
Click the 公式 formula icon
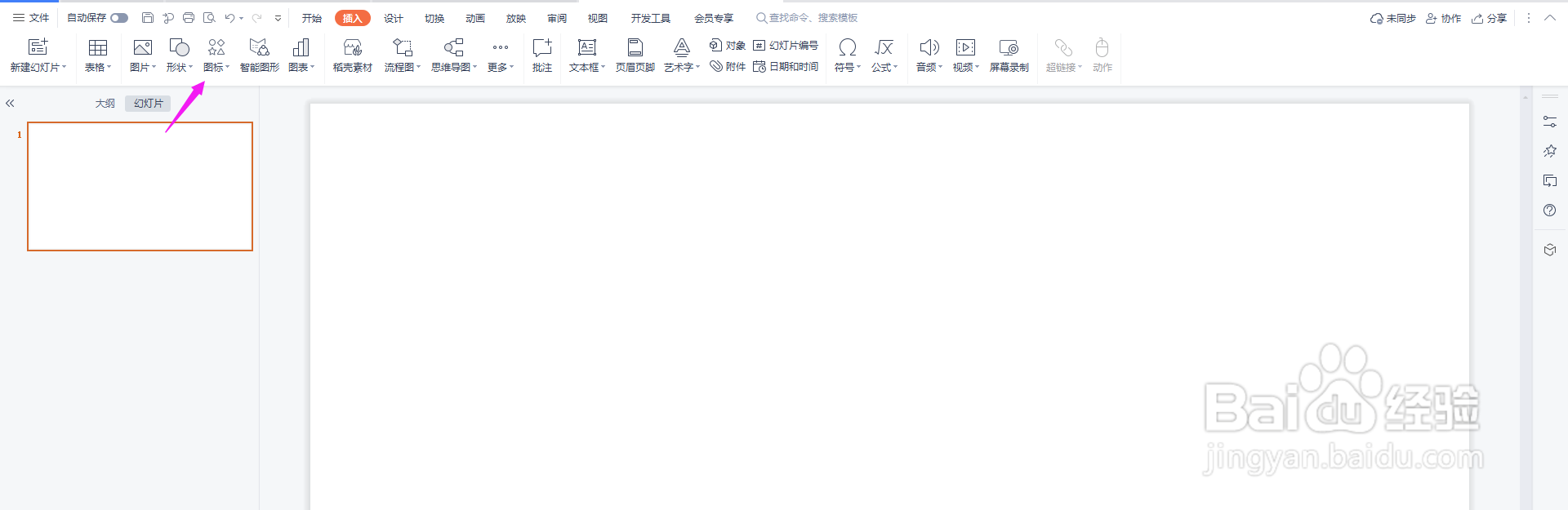884,47
